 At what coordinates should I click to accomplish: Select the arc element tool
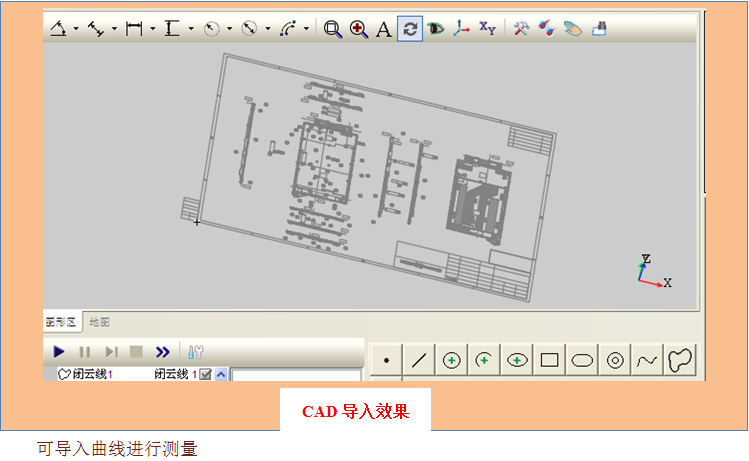[x=484, y=360]
